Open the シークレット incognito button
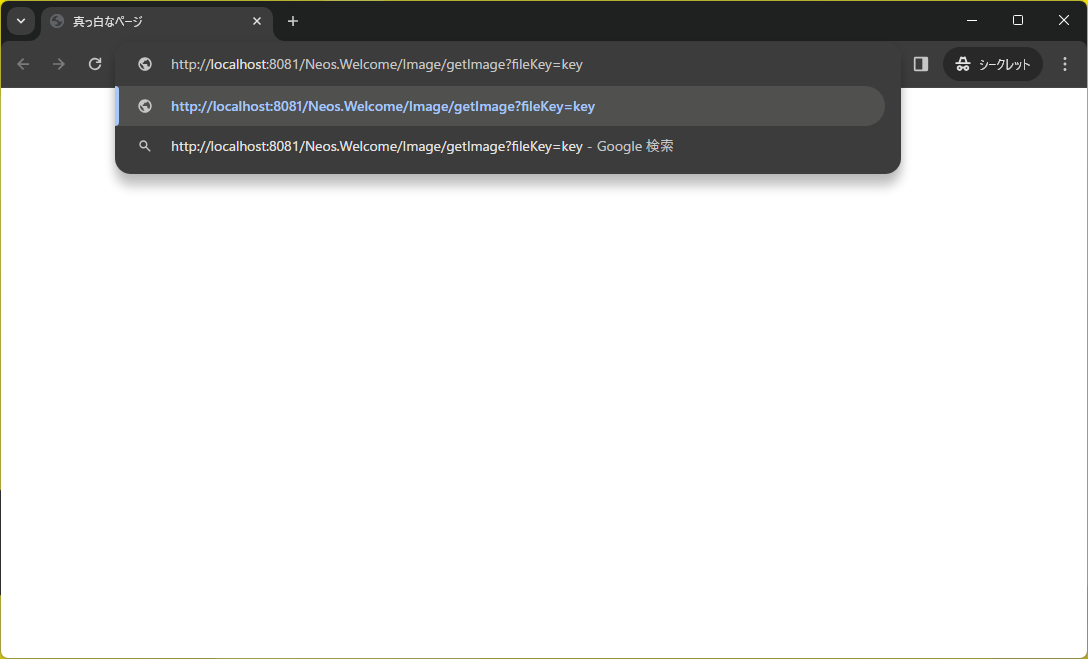This screenshot has width=1088, height=659. tap(992, 64)
